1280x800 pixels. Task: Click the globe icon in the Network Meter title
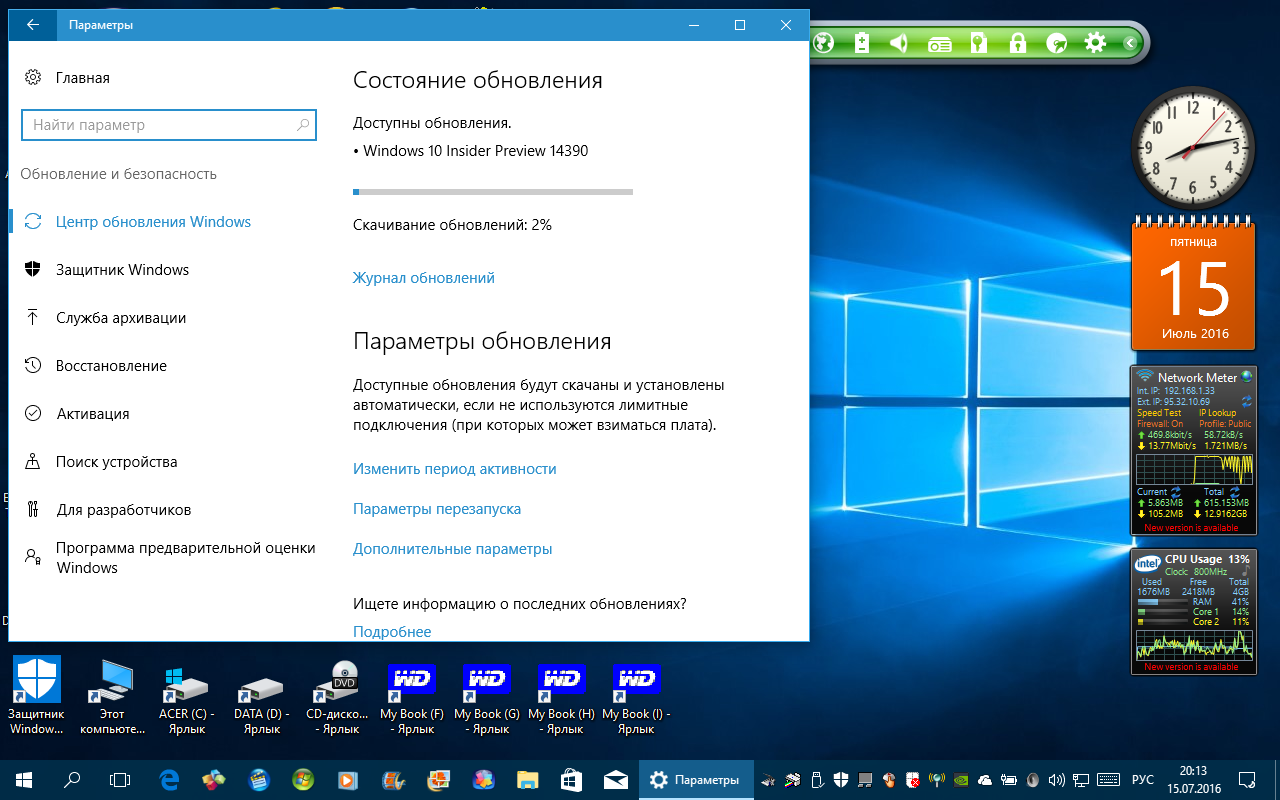click(x=1246, y=377)
